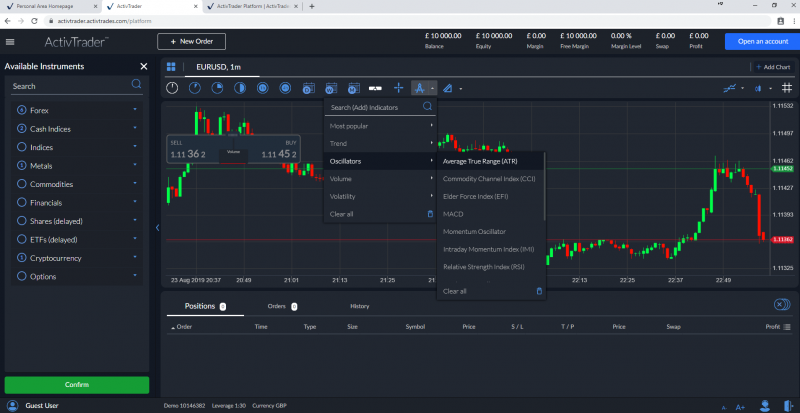Viewport: 800px width, 413px height.
Task: Click the search magnifier in Available Instruments
Action: coord(136,84)
